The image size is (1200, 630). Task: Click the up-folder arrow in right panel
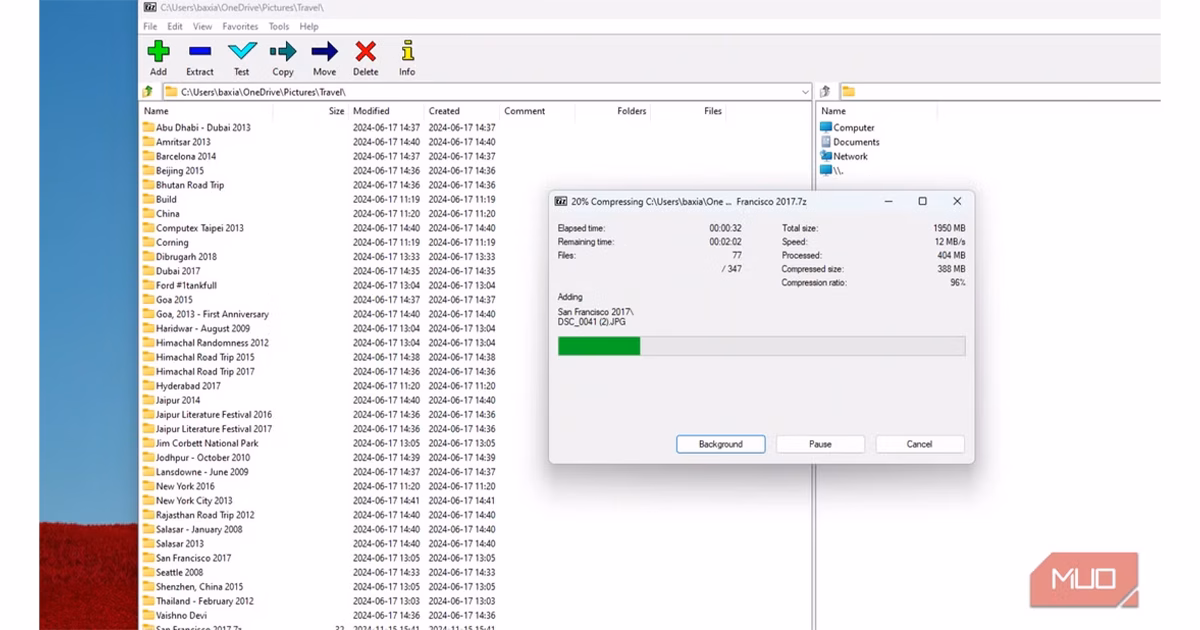tap(825, 91)
